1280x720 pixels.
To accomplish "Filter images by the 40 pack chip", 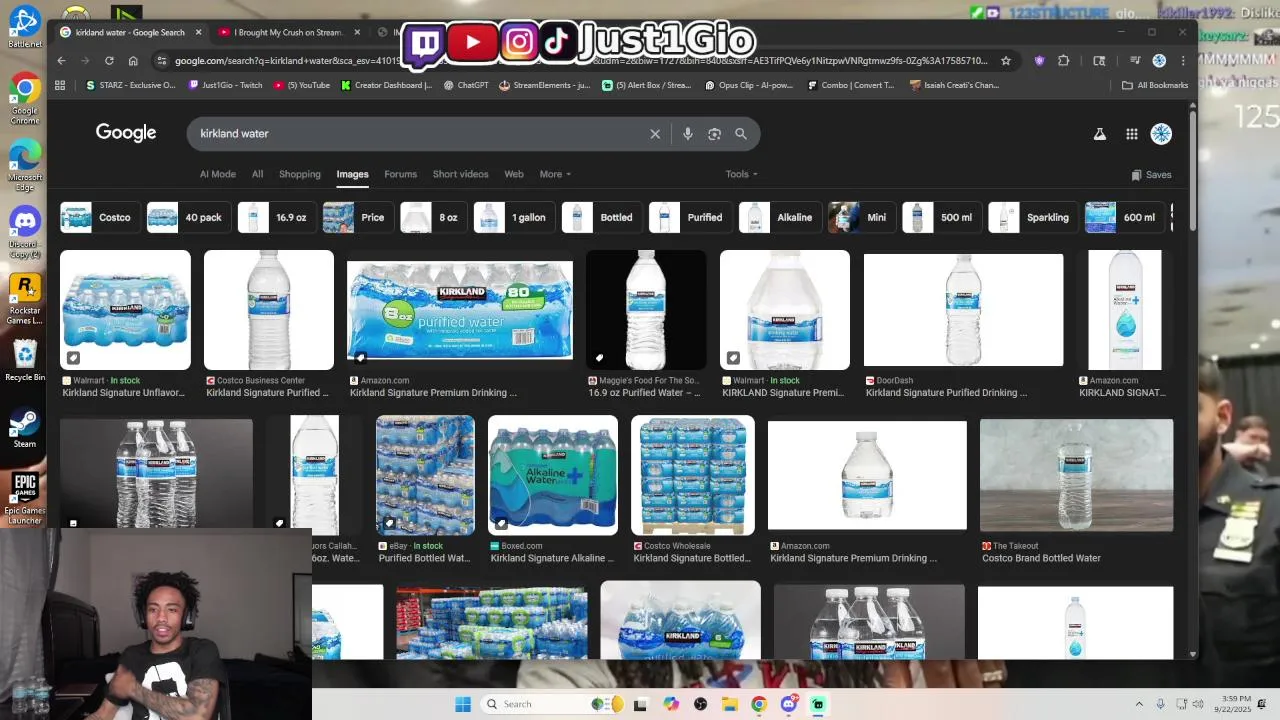I will pyautogui.click(x=188, y=217).
